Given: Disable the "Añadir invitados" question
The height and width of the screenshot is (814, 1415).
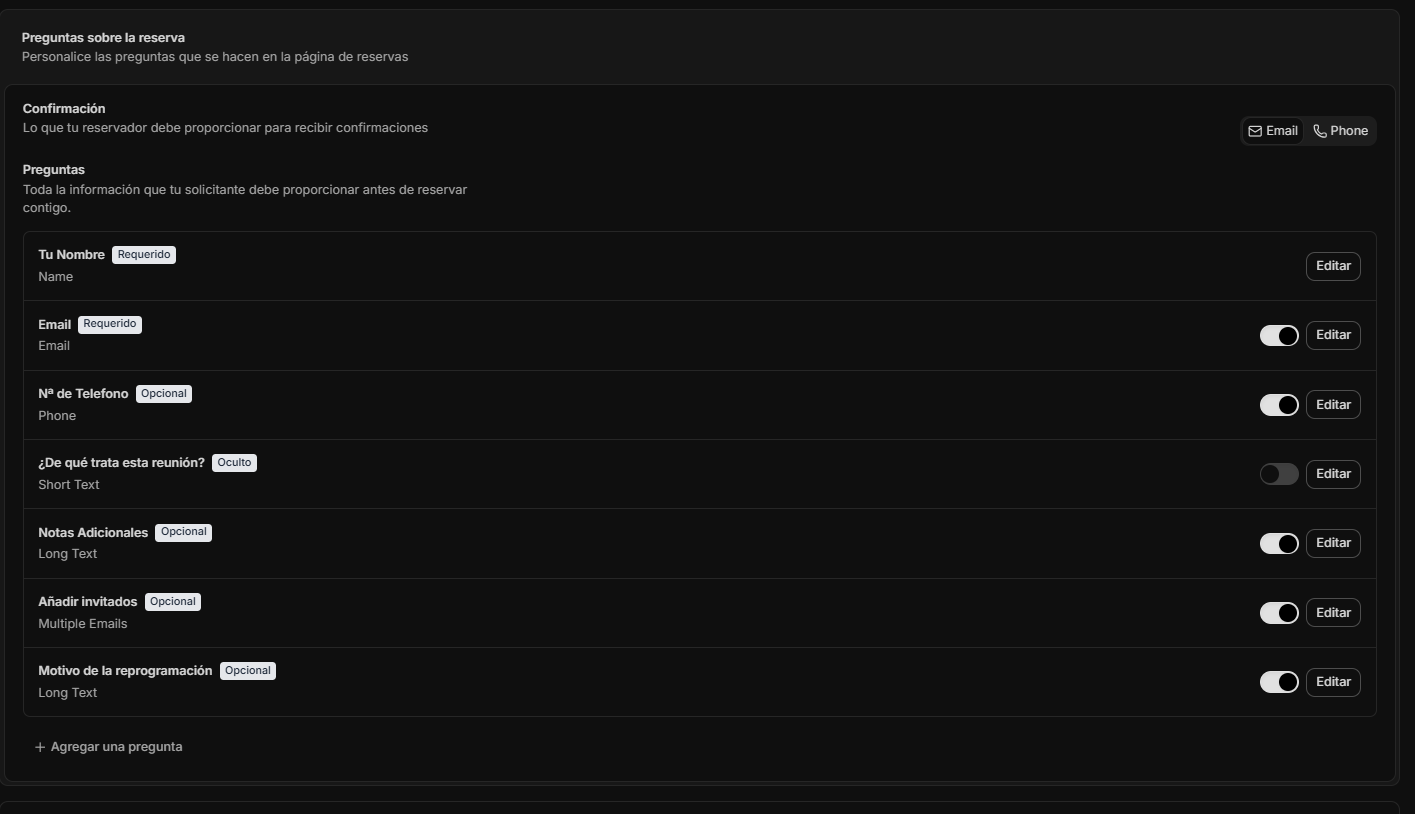Looking at the screenshot, I should point(1279,612).
